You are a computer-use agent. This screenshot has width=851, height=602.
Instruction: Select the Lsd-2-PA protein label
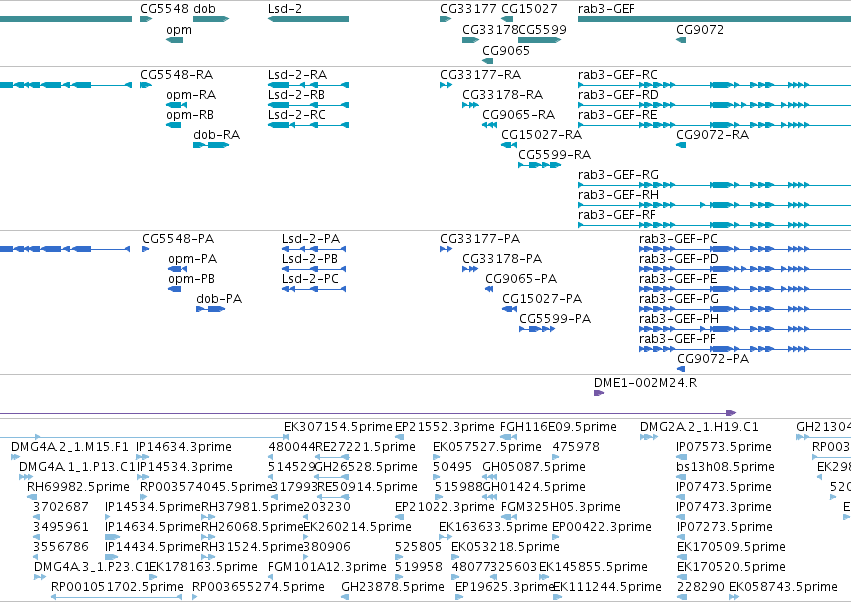311,239
